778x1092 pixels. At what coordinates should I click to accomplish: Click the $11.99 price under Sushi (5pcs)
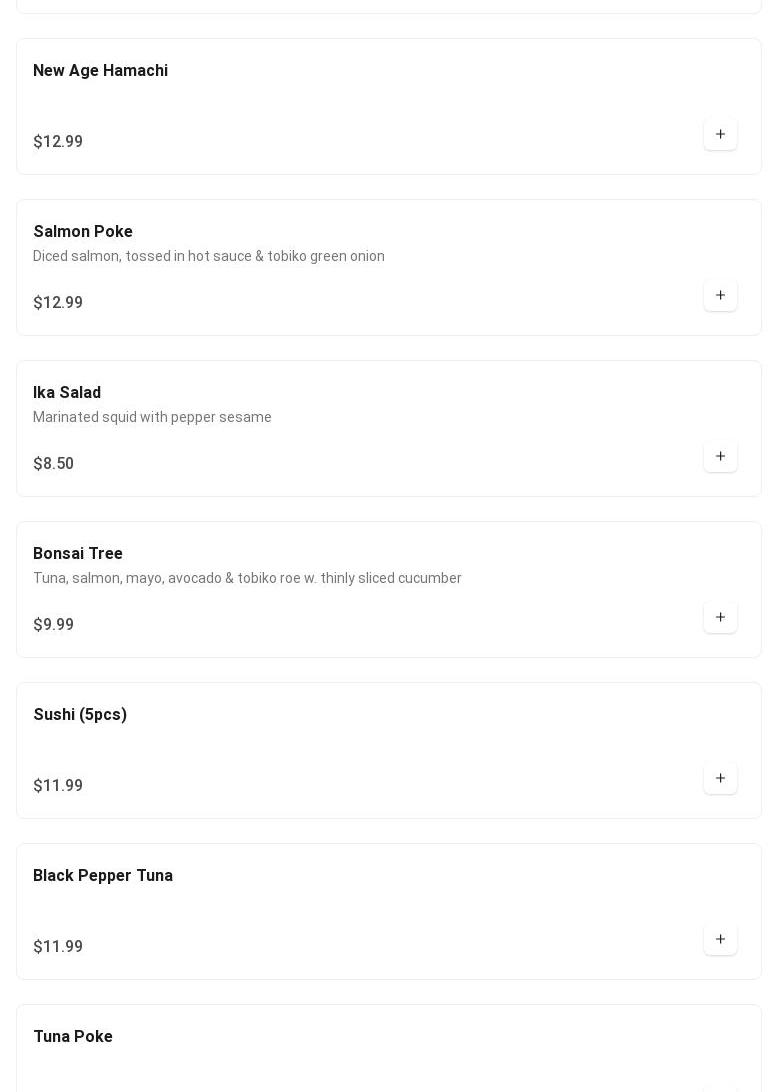[x=58, y=786]
